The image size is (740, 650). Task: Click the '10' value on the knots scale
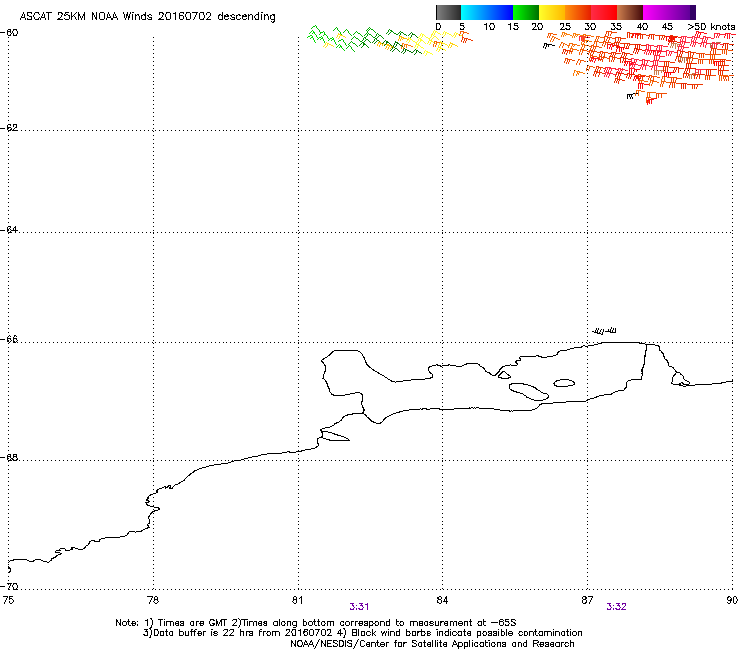click(489, 27)
